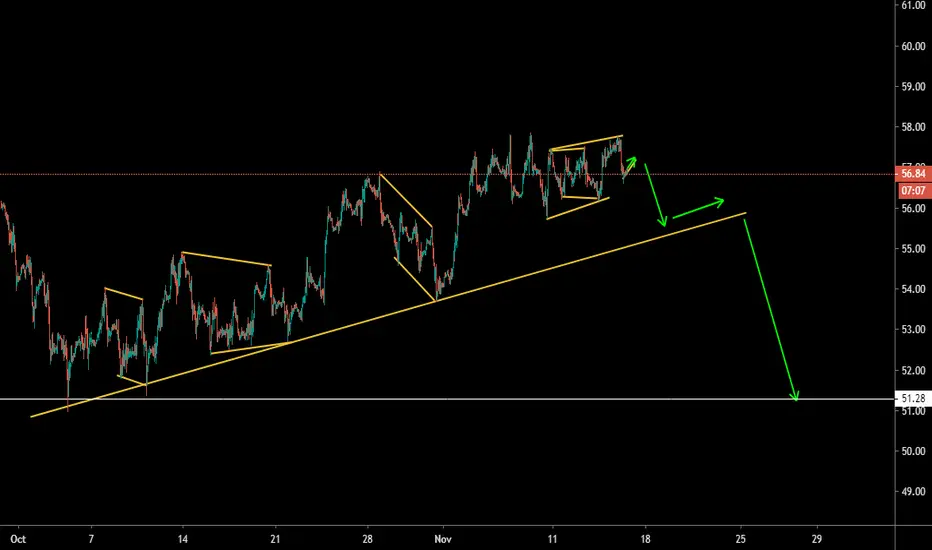This screenshot has width=932, height=550.
Task: Click the 07:07 countdown timer label
Action: point(913,191)
